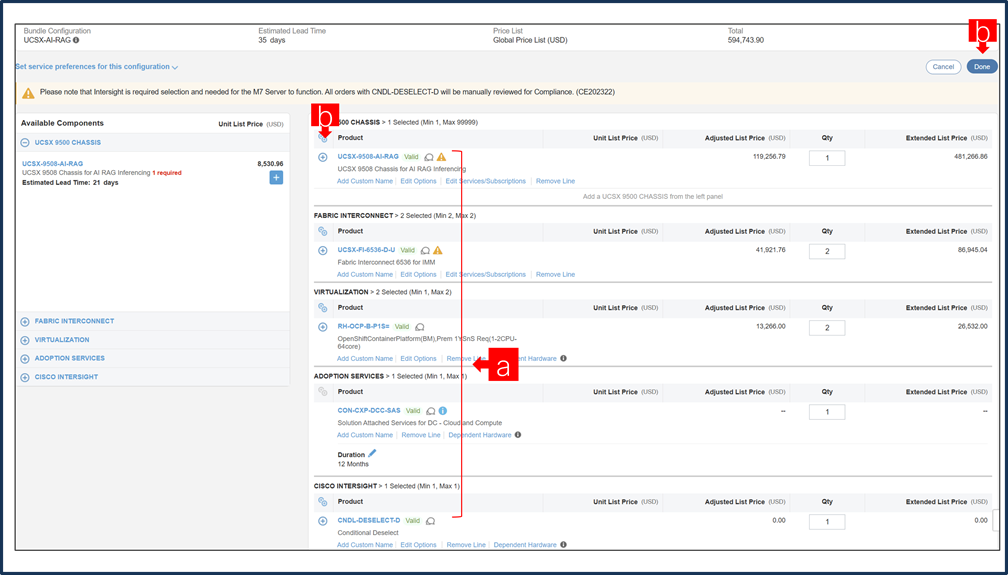
Task: Open the CON-CXP-DCC-SAS product link
Action: tap(369, 411)
